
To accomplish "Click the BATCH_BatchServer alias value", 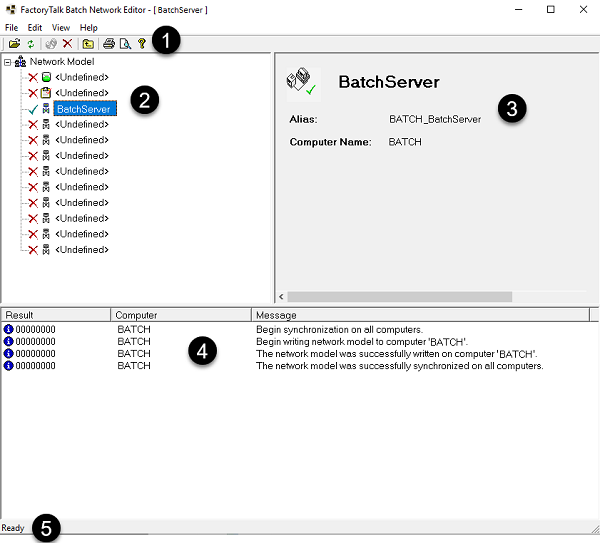I will 435,119.
